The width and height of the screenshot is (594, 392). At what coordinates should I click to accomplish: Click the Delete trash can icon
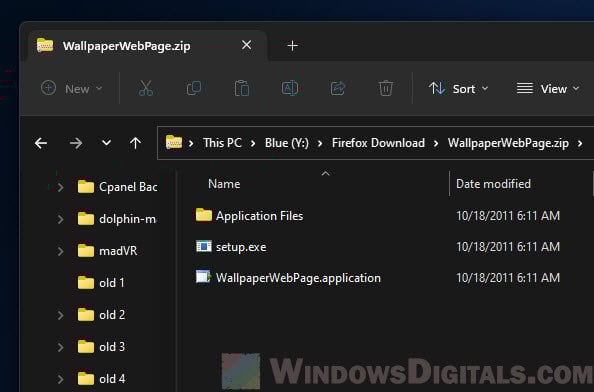(x=386, y=88)
